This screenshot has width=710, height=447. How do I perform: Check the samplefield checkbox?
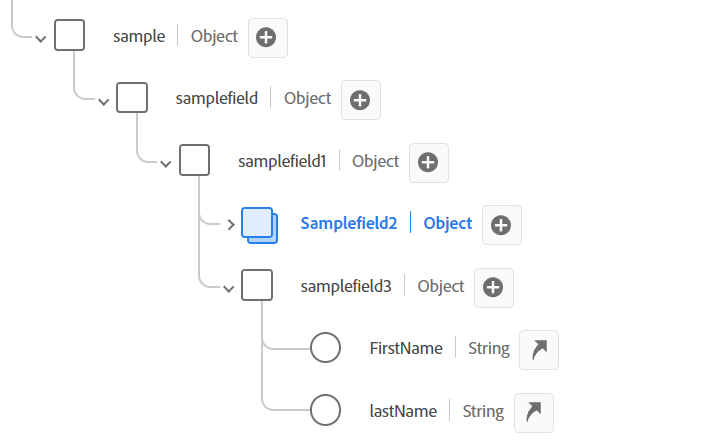point(132,97)
